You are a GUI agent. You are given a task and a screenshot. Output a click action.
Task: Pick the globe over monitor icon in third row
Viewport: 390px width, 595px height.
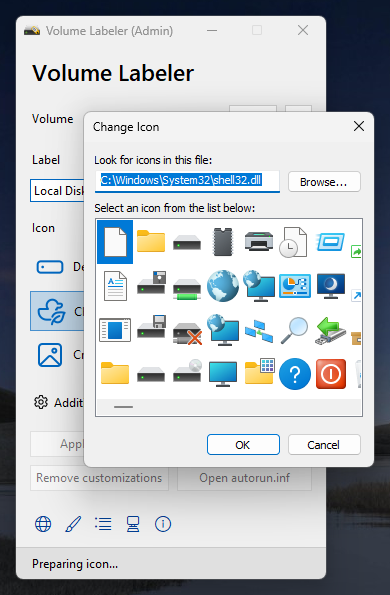(223, 330)
